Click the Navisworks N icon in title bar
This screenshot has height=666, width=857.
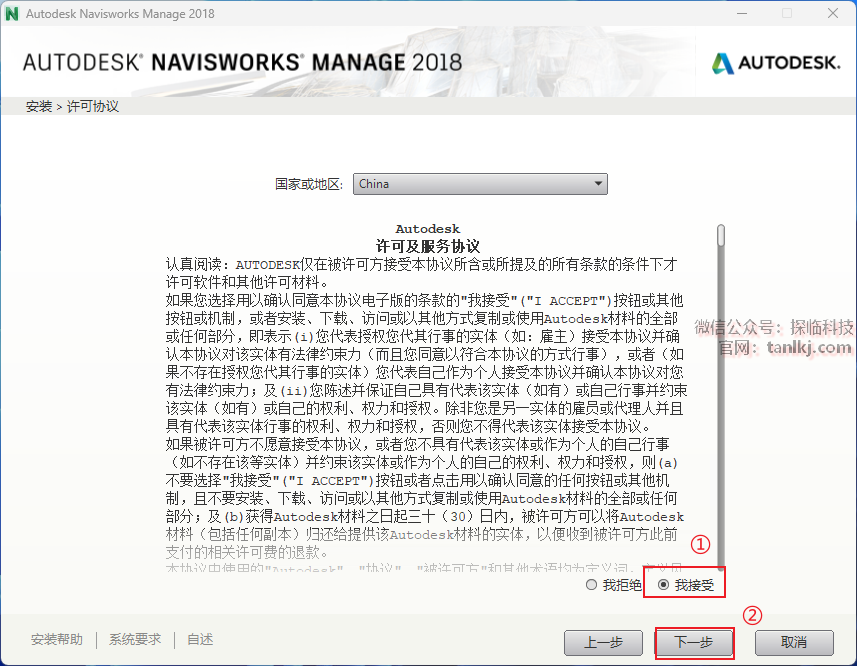coord(11,14)
